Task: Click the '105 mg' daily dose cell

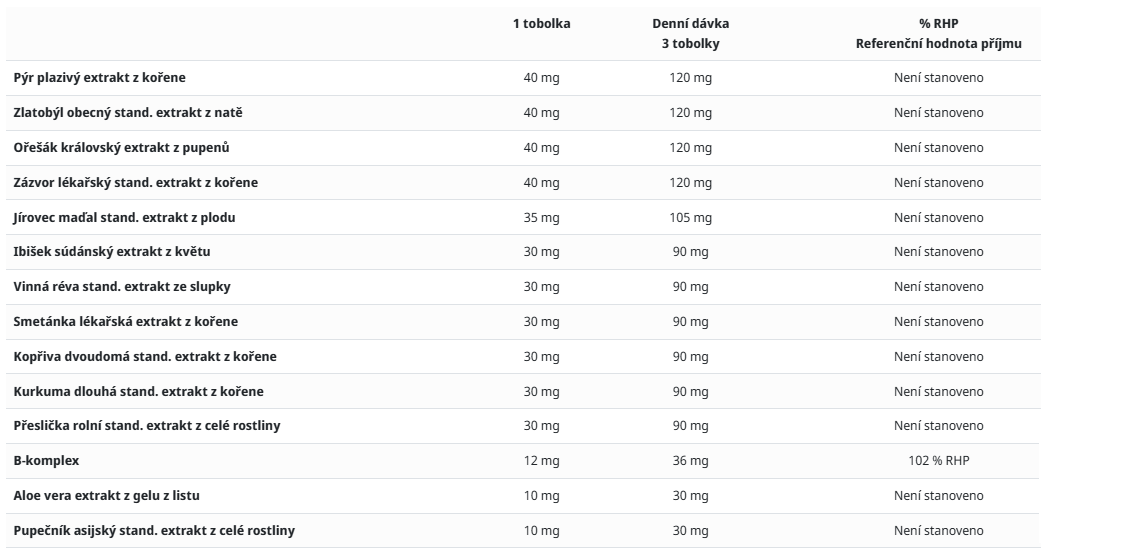Action: click(690, 218)
